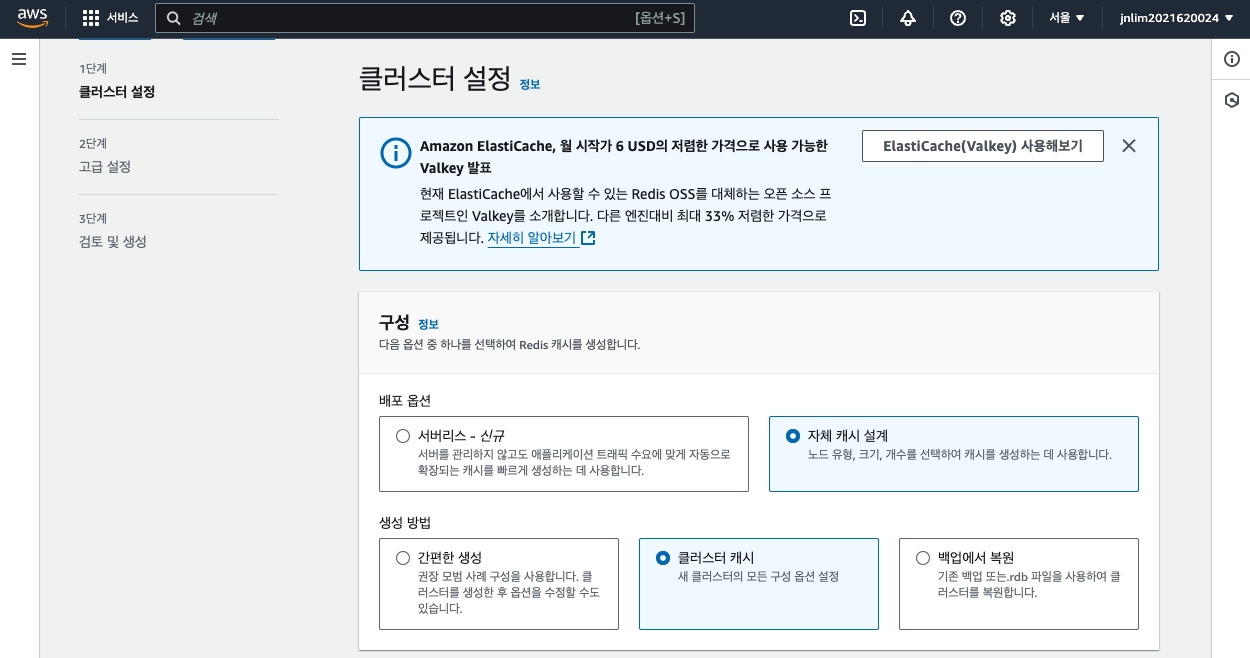This screenshot has height=658, width=1250.
Task: Choose the 클러스터 캐시 creation method
Action: (x=759, y=584)
